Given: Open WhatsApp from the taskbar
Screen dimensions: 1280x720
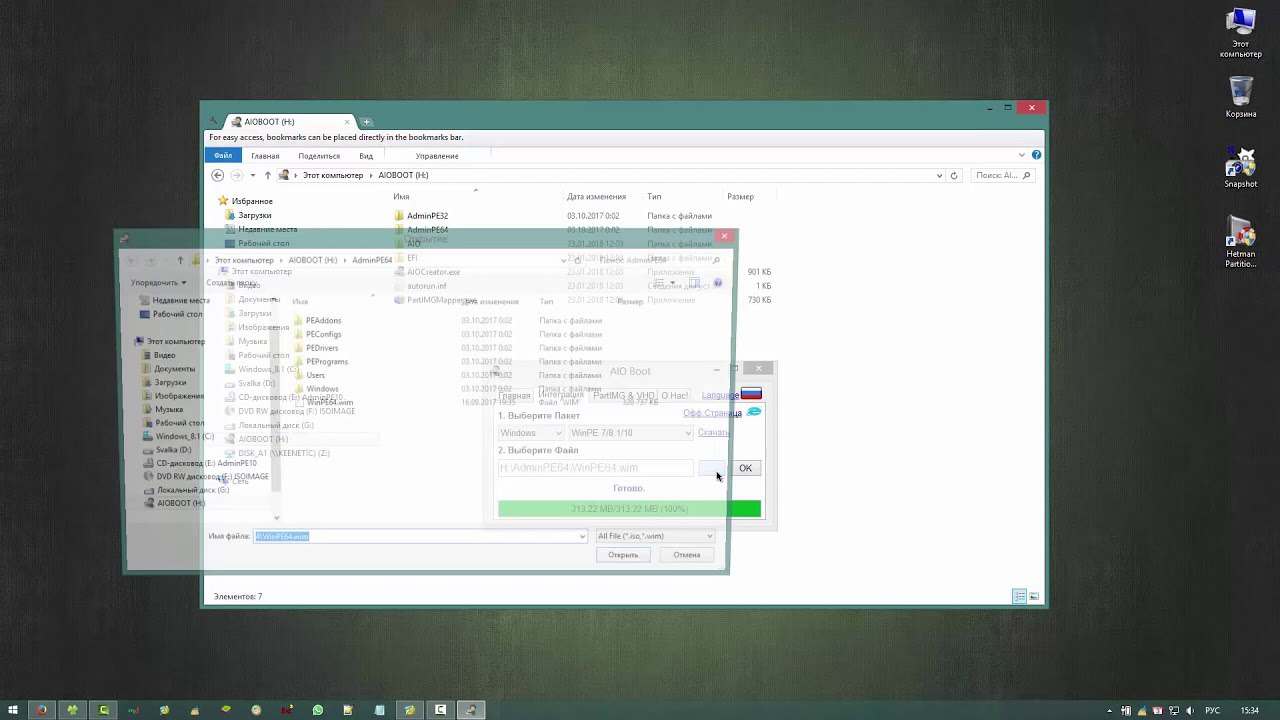Looking at the screenshot, I should click(318, 710).
